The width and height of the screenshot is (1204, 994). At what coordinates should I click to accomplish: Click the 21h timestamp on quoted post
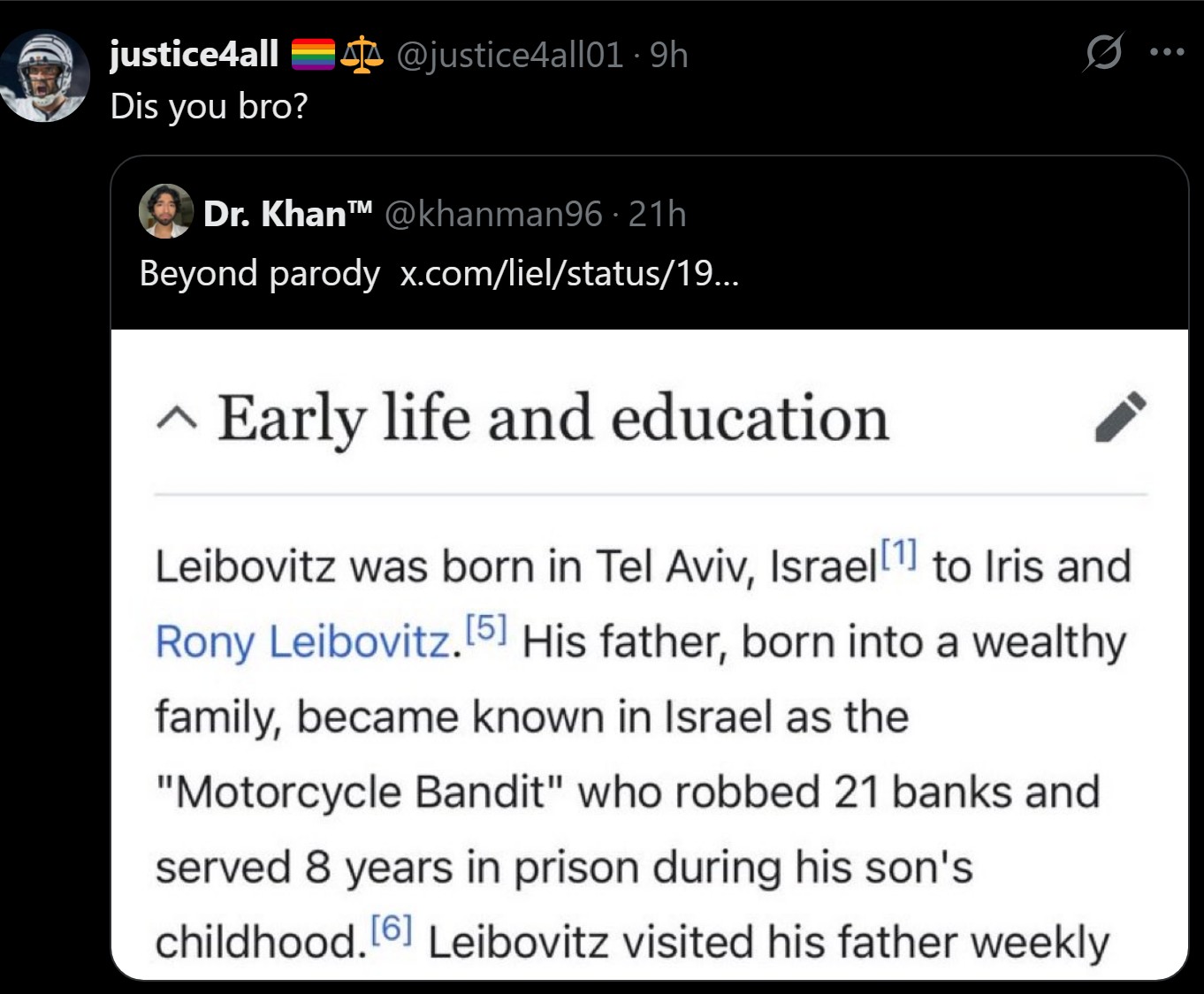(x=657, y=214)
